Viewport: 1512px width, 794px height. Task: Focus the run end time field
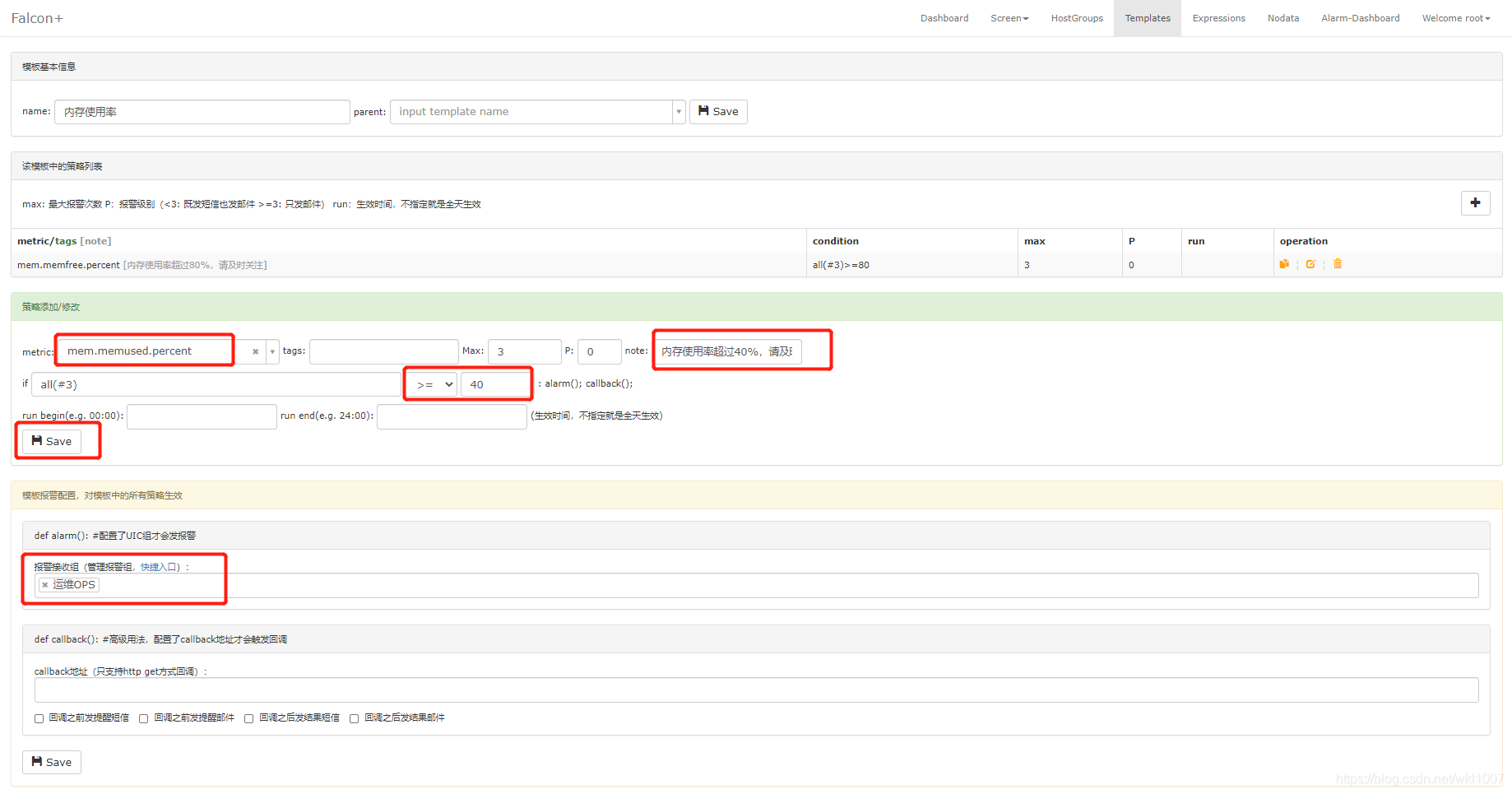click(x=452, y=416)
